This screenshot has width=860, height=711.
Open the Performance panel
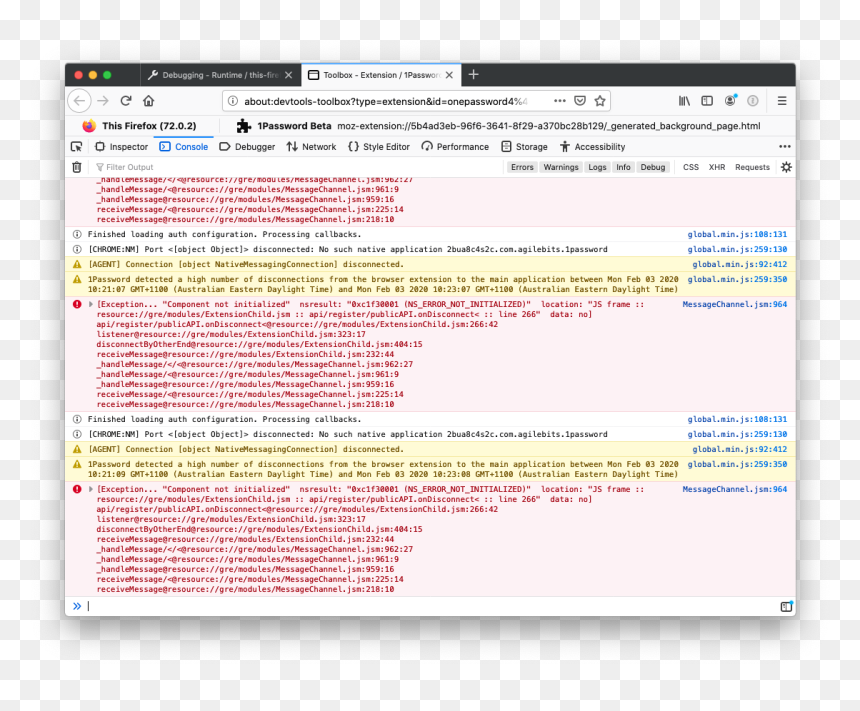(x=455, y=146)
